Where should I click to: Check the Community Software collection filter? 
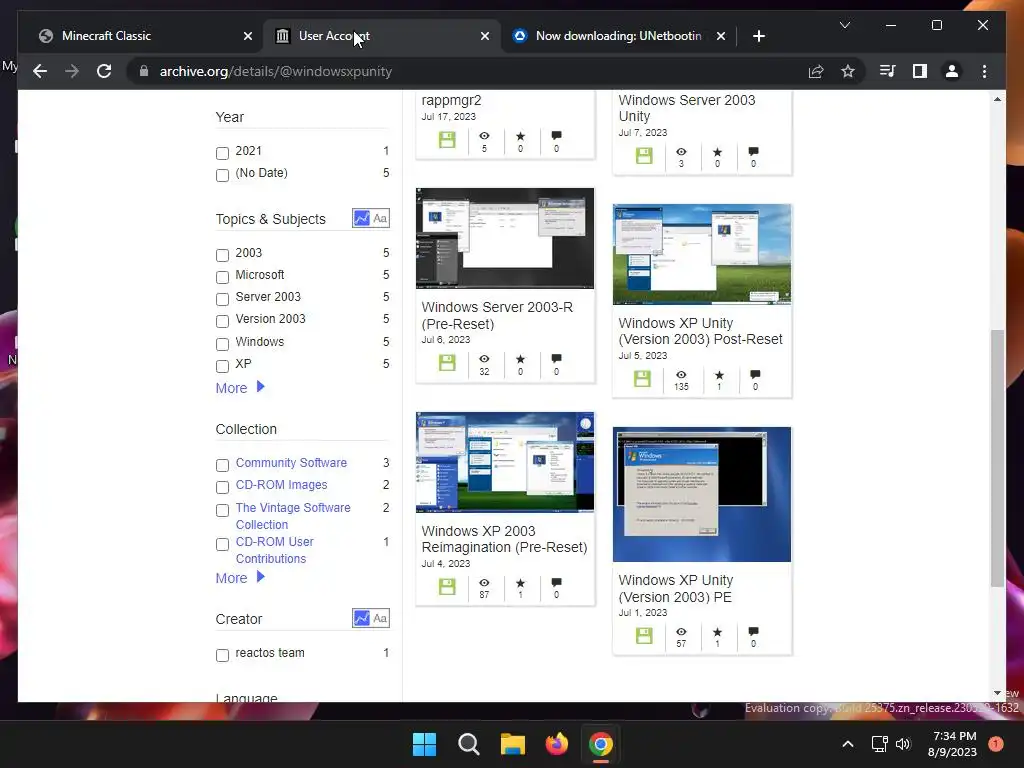click(223, 465)
